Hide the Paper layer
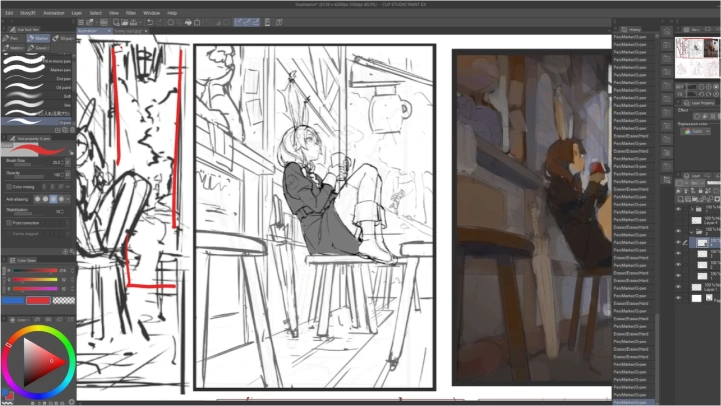The width and height of the screenshot is (721, 406). (x=678, y=298)
